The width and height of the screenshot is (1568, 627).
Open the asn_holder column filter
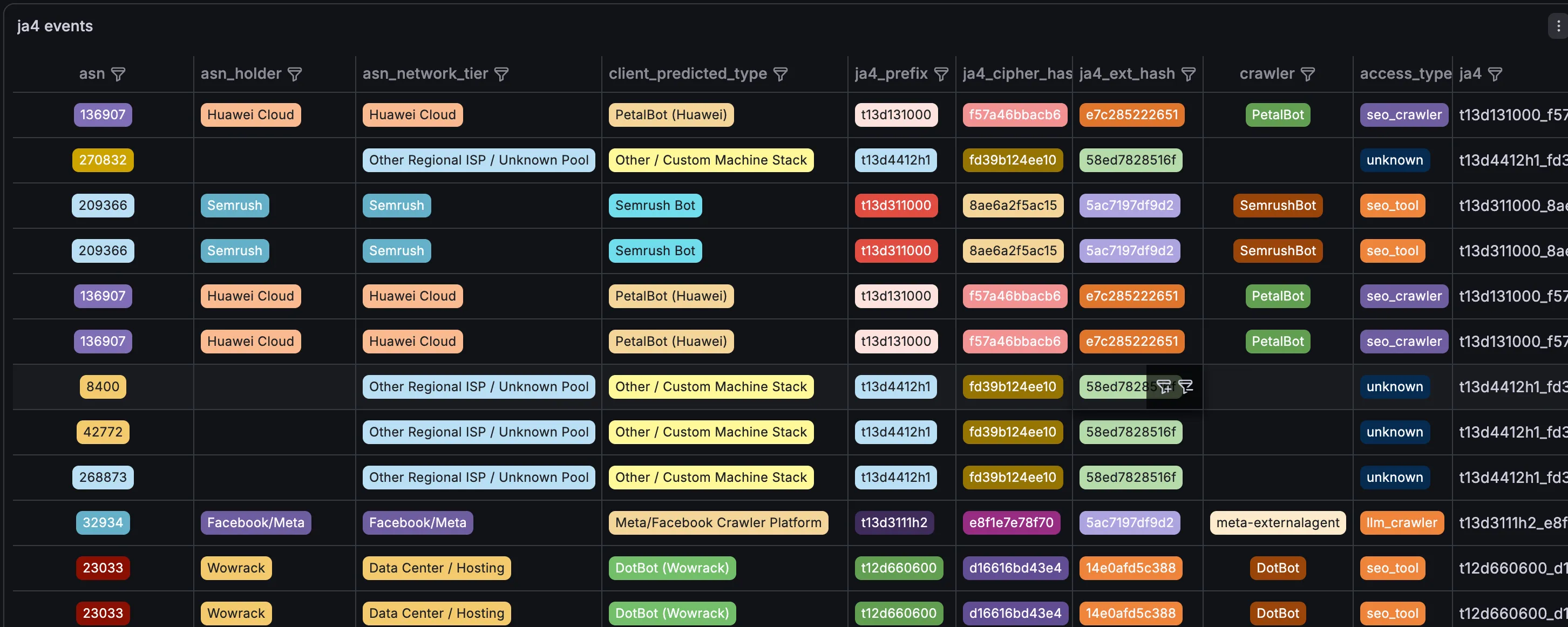click(295, 74)
